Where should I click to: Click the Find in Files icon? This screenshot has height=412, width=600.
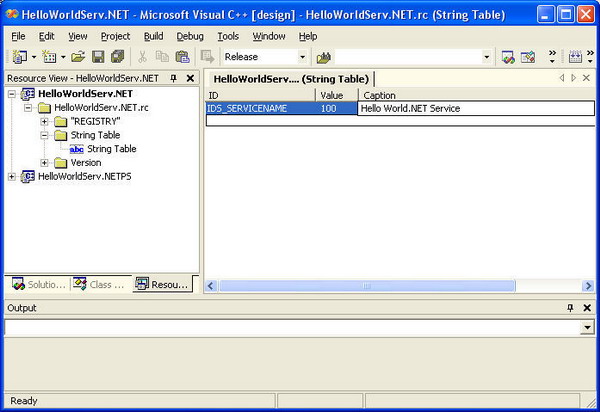pos(324,57)
